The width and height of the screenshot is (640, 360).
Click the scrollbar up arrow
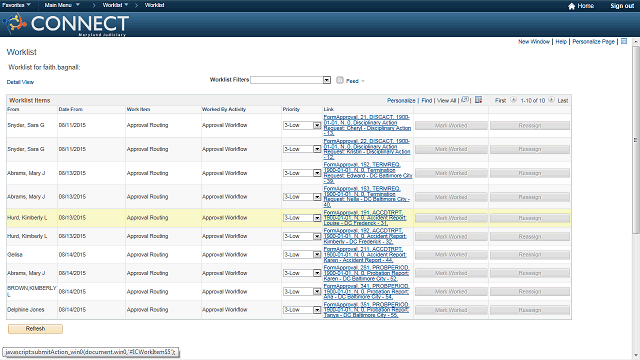[x=636, y=42]
